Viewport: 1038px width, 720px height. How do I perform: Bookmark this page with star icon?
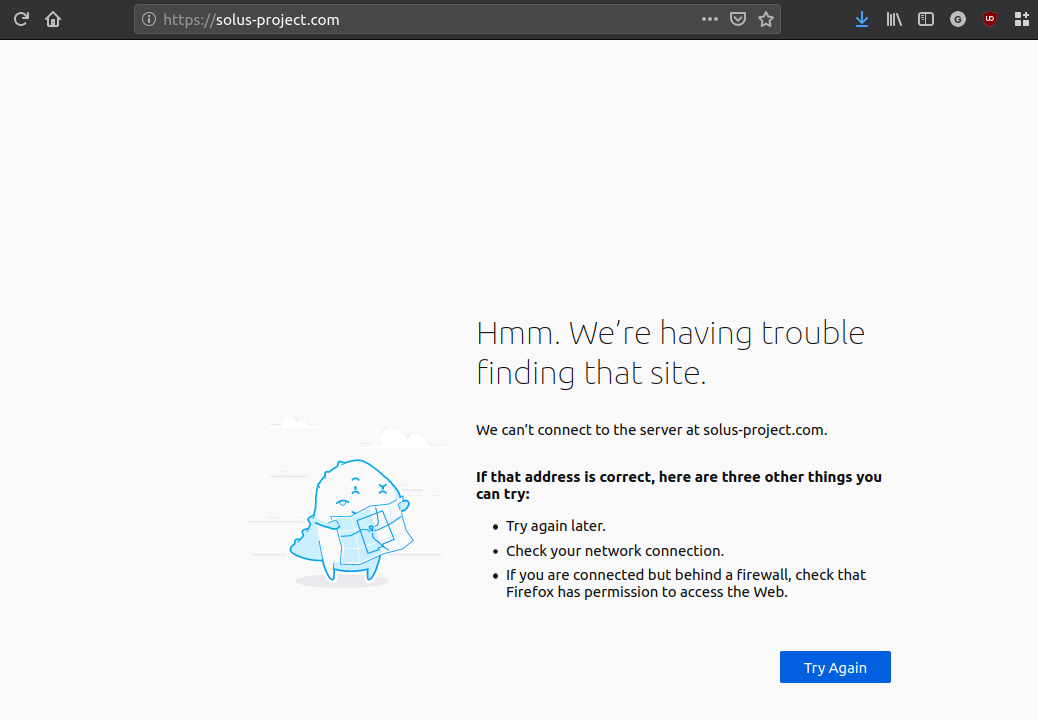coord(766,19)
